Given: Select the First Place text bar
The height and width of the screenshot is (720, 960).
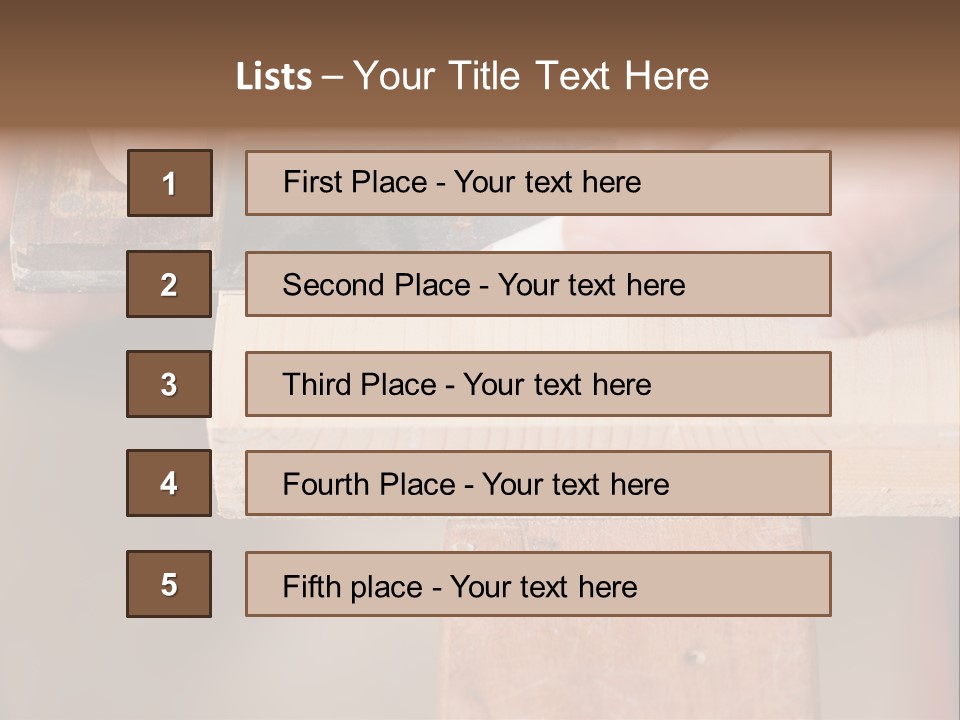Looking at the screenshot, I should [538, 183].
